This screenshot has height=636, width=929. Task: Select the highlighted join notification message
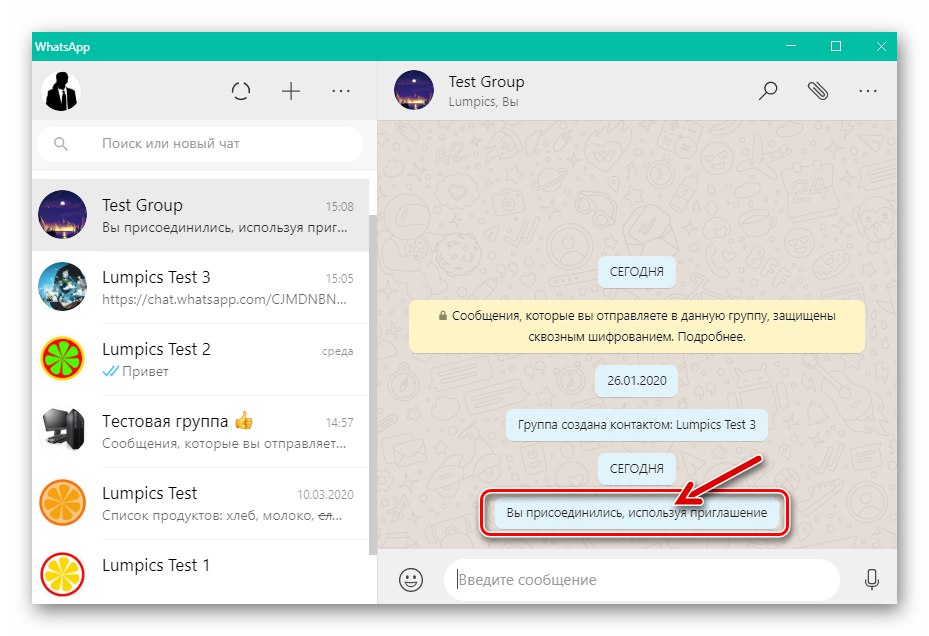637,513
